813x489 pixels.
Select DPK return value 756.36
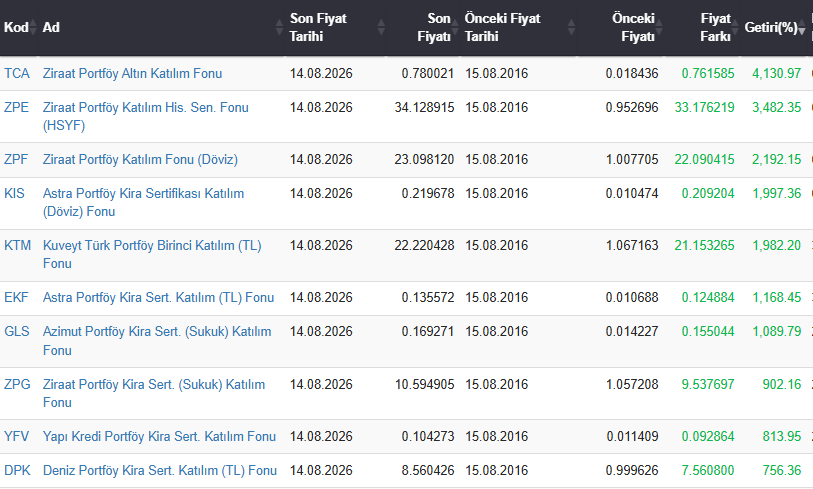(x=782, y=470)
